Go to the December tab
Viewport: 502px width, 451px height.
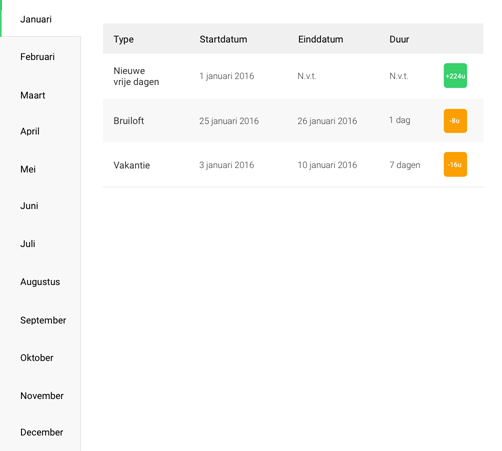[x=40, y=432]
